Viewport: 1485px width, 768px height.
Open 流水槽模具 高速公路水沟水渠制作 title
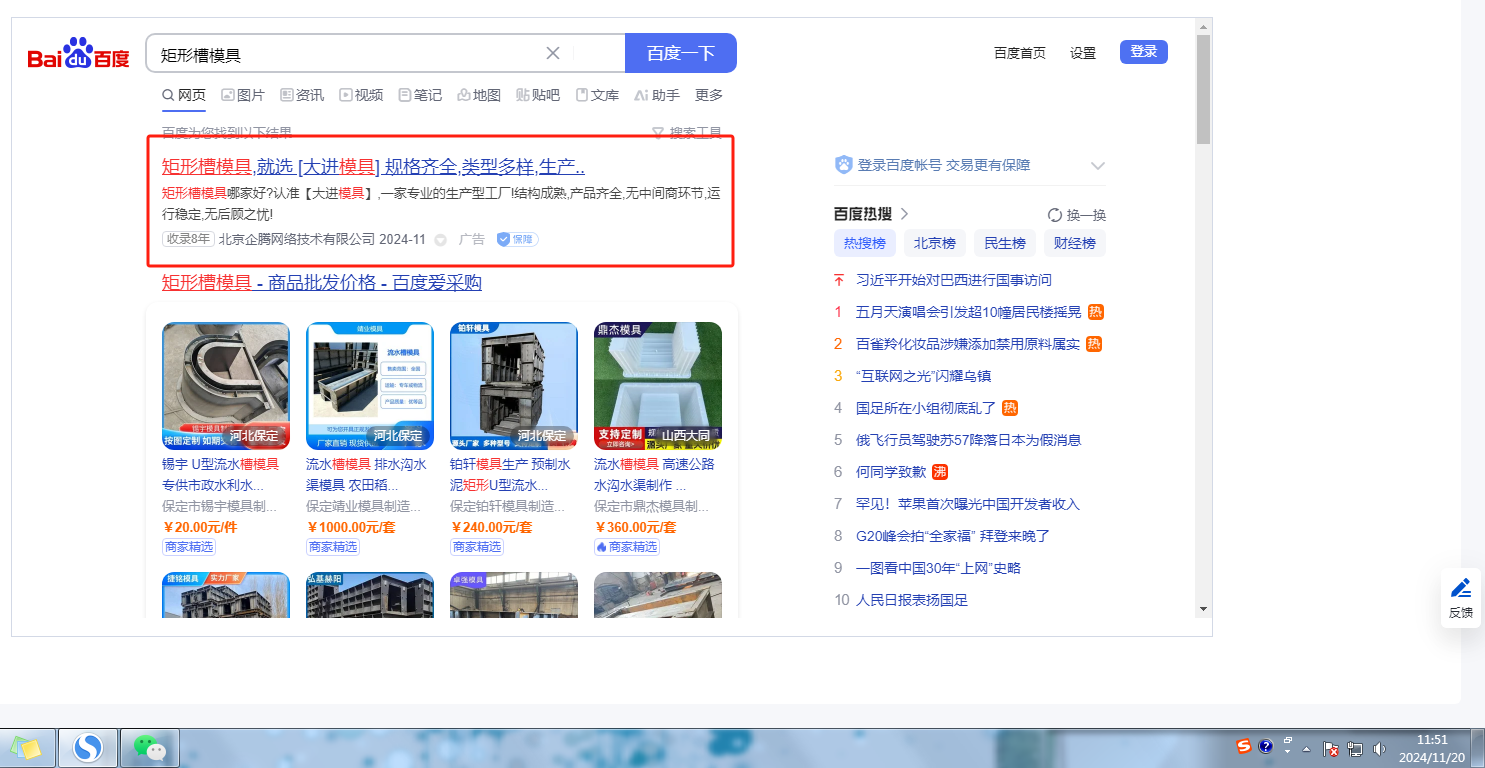(654, 474)
